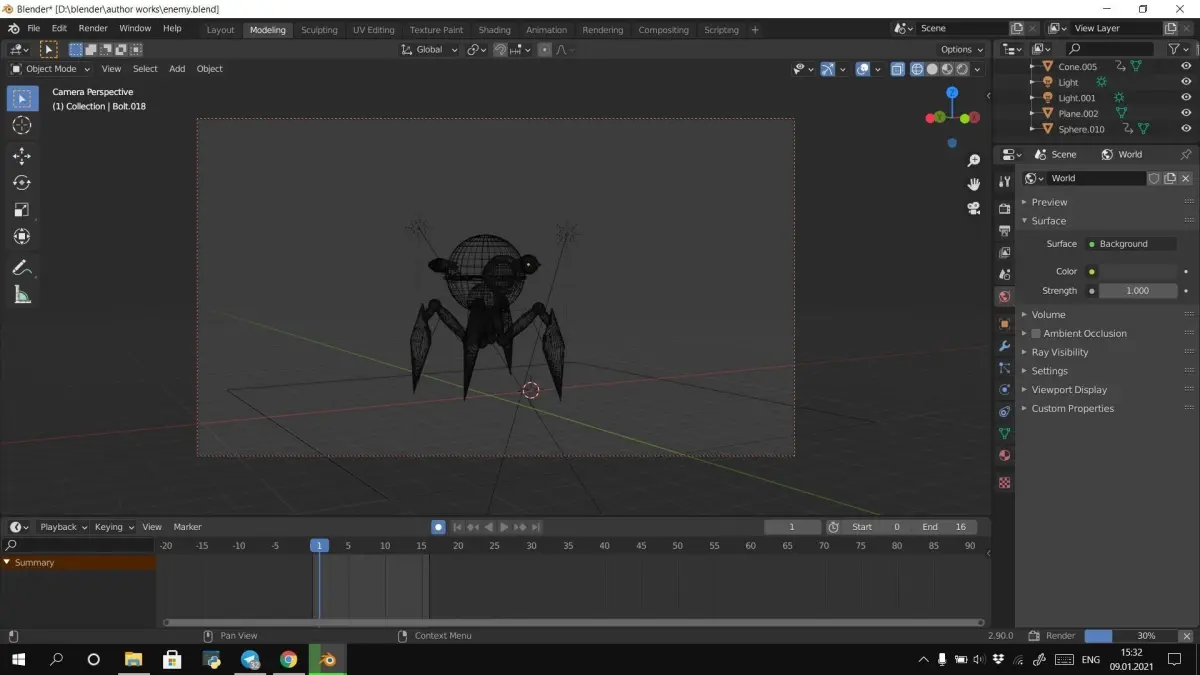Click the world Color swatch
Viewport: 1200px width, 675px height.
(1138, 271)
